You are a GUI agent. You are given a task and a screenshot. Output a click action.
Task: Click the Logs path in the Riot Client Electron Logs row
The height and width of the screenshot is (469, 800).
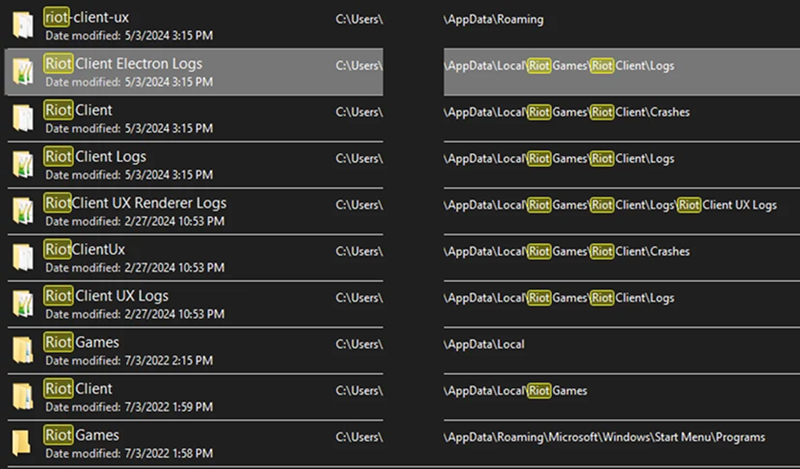coord(559,66)
